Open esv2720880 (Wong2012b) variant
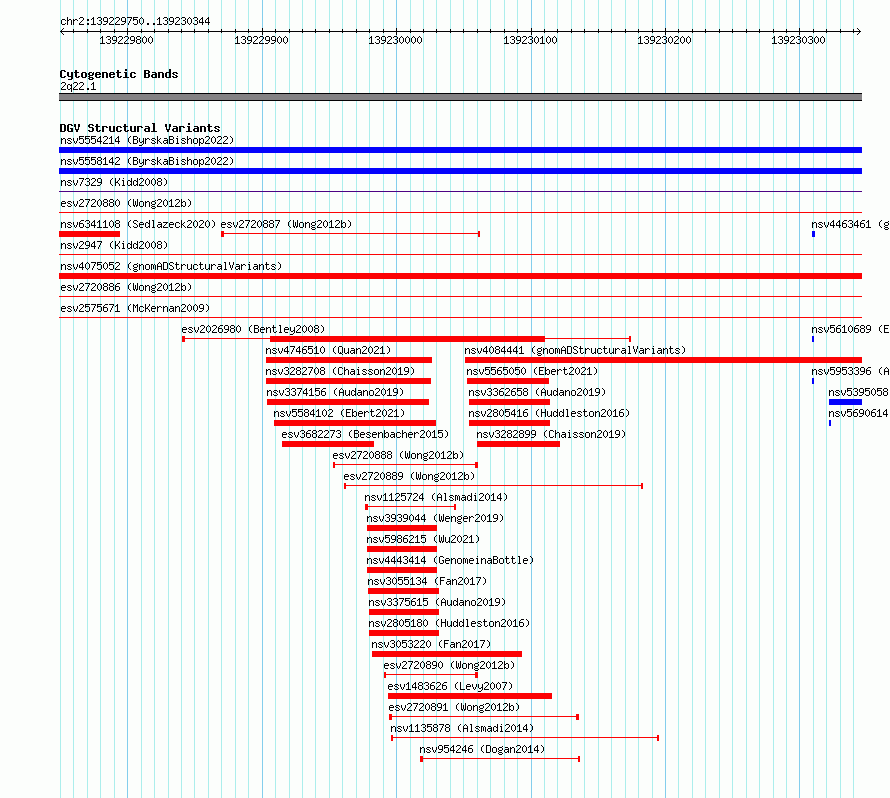The height and width of the screenshot is (798, 890). point(126,203)
